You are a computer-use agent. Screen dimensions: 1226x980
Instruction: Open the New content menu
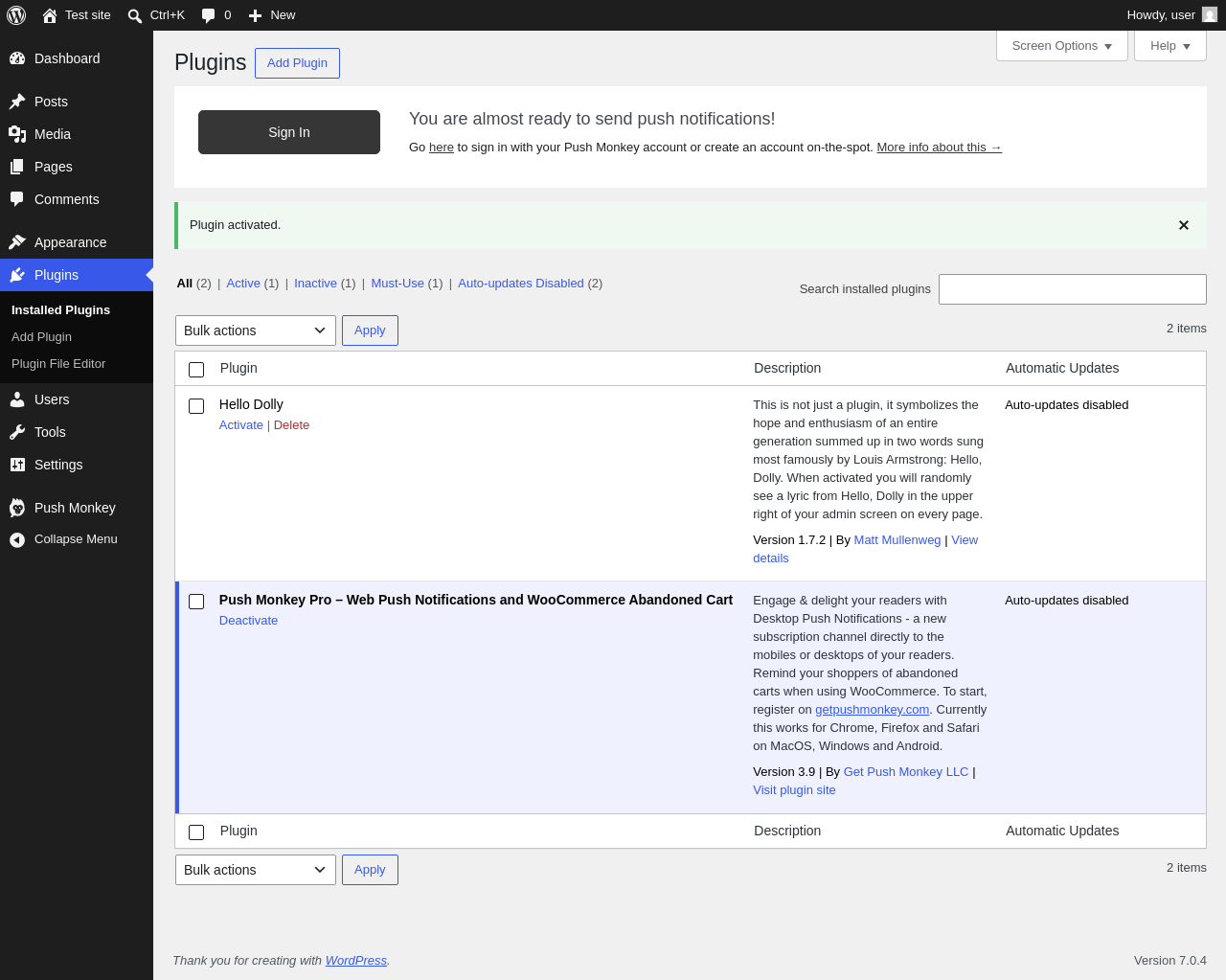coord(272,15)
